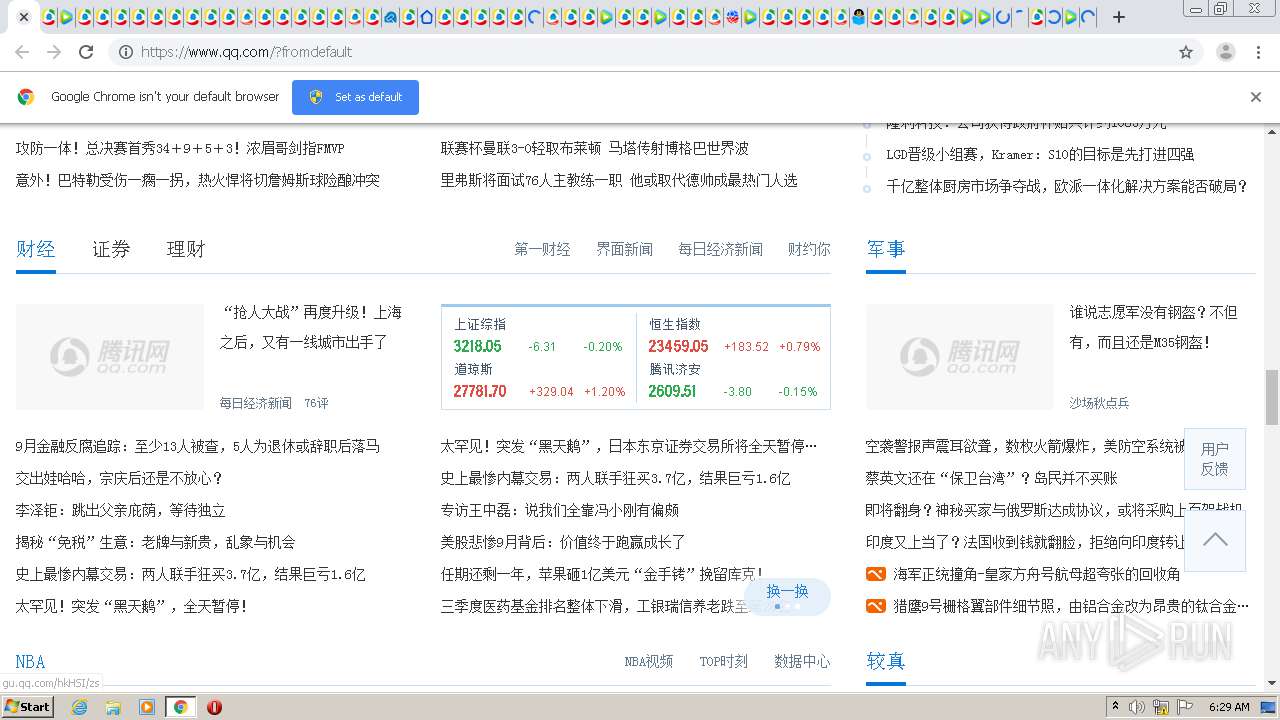Click the taskbar clock 6:29 AM
This screenshot has width=1280, height=720.
(1229, 707)
